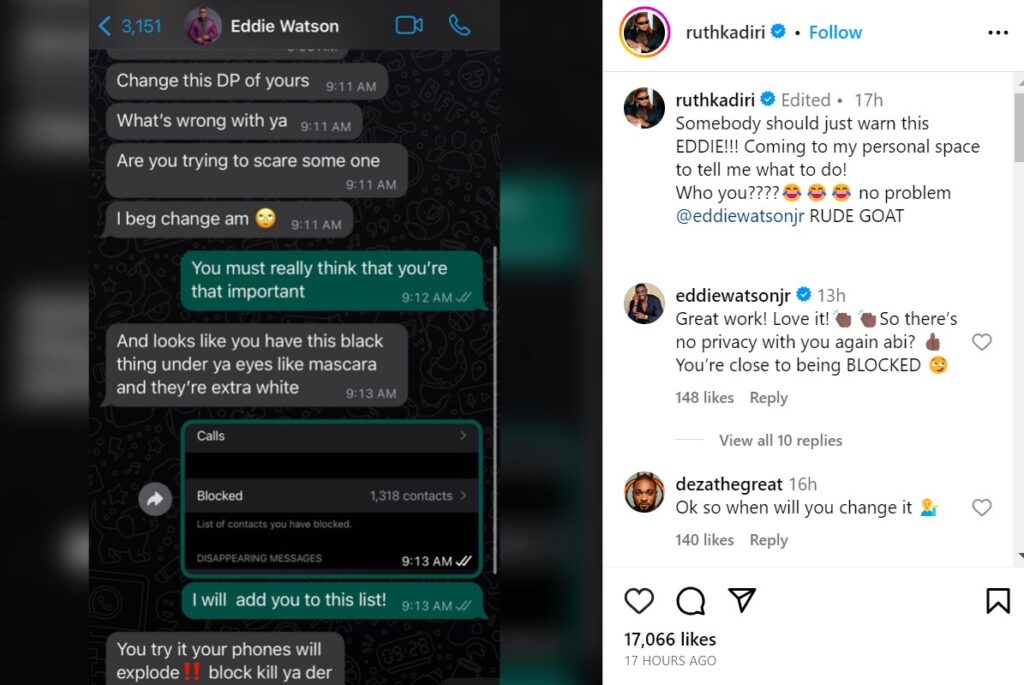Expand the Calls row chevron
Viewport: 1024px width, 685px height.
[x=463, y=436]
